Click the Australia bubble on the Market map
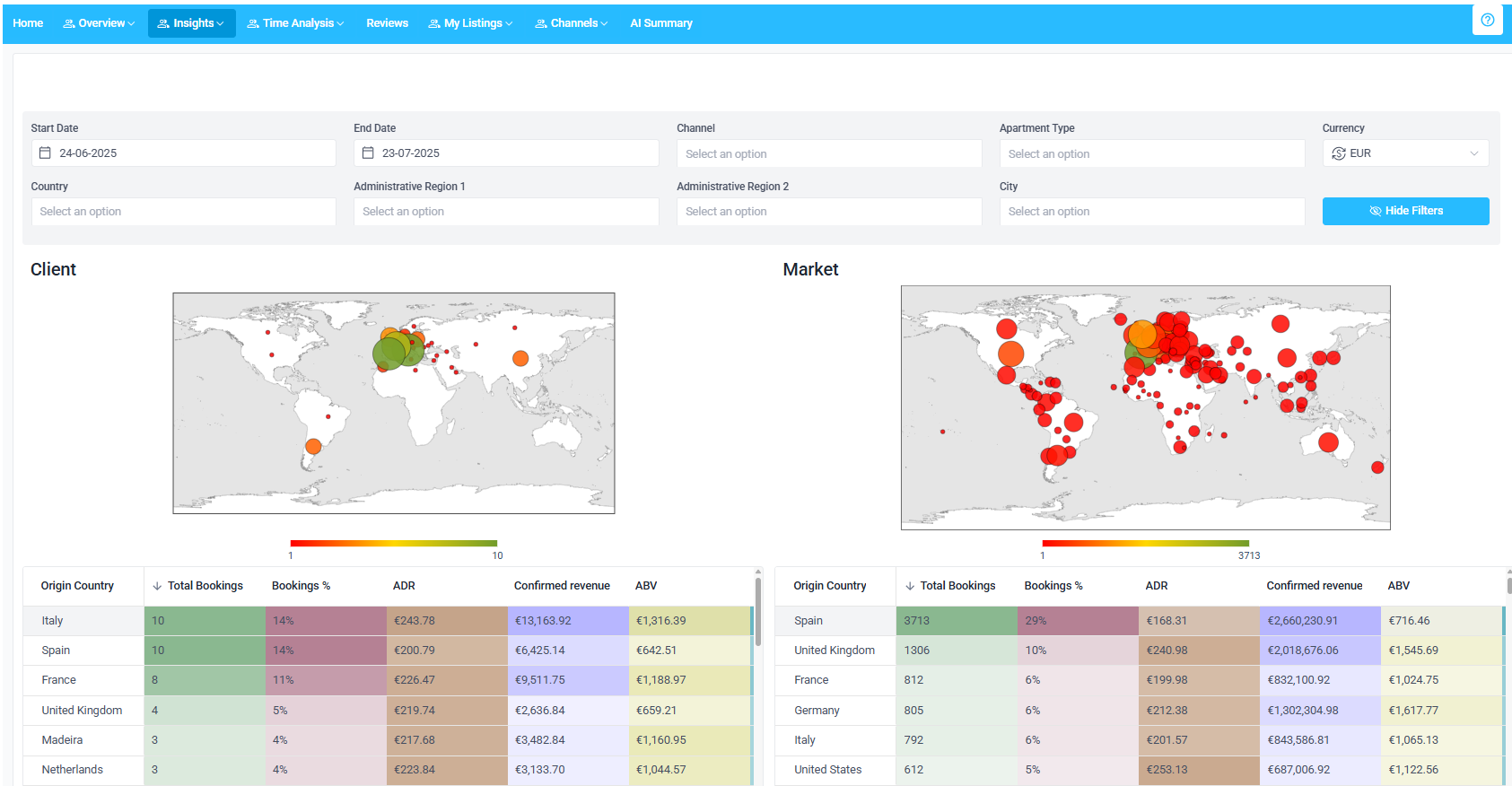This screenshot has height=786, width=1512. 1328,442
